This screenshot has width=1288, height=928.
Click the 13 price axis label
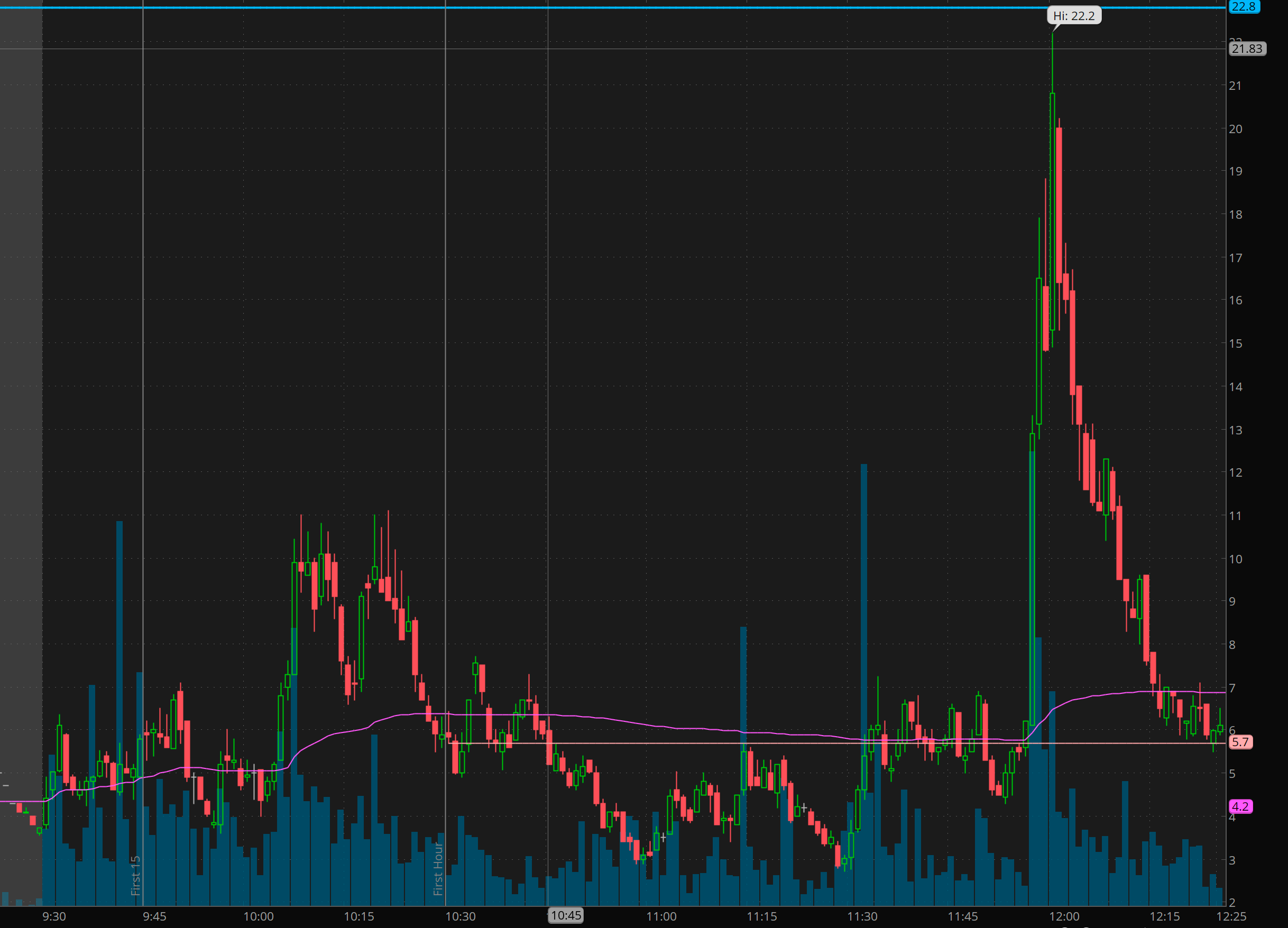pyautogui.click(x=1235, y=430)
